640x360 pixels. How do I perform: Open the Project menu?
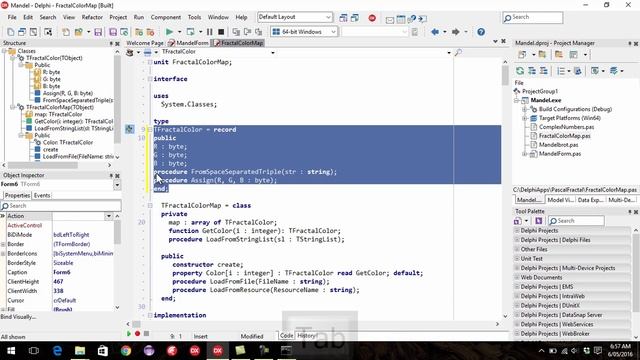click(118, 17)
